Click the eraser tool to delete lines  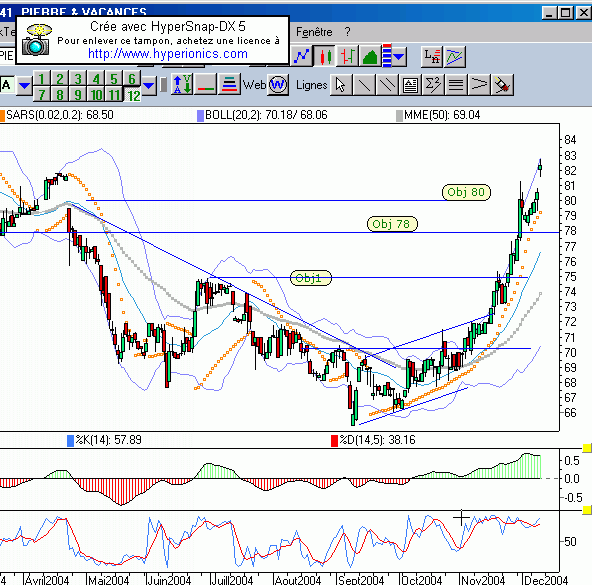pyautogui.click(x=502, y=85)
